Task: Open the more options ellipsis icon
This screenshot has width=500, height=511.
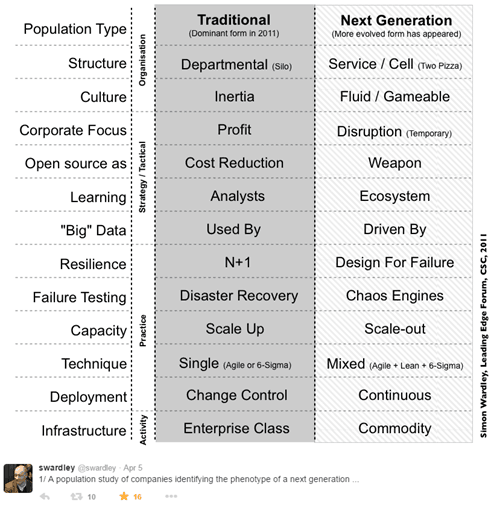Action: point(171,496)
